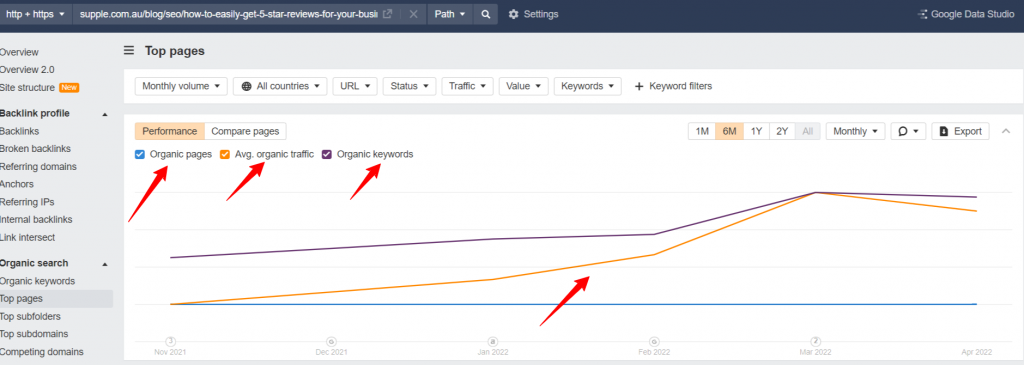The width and height of the screenshot is (1024, 365).
Task: Open Top subdomains report
Action: [x=33, y=334]
